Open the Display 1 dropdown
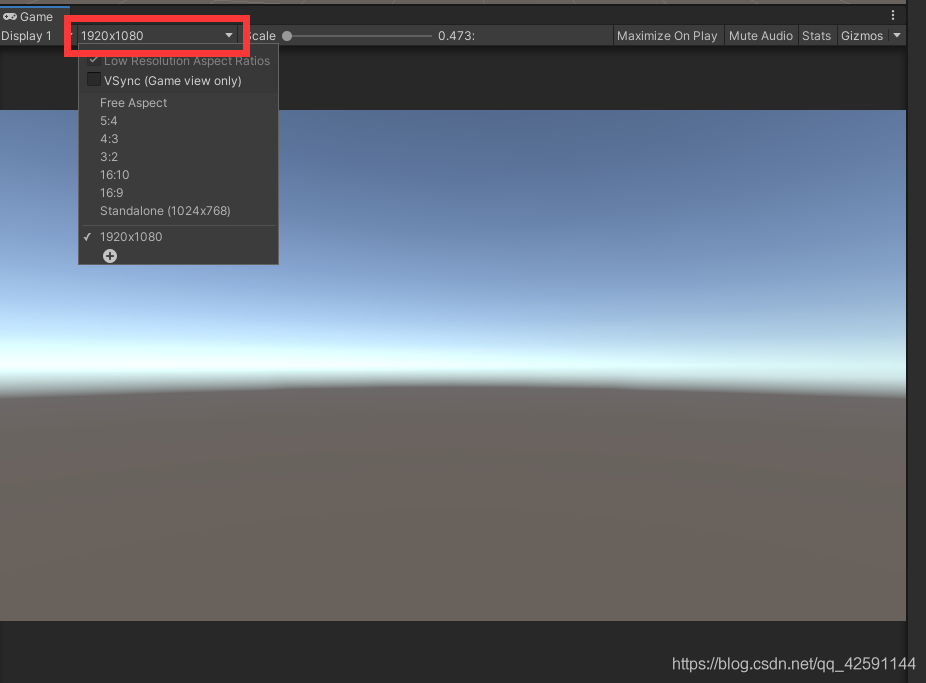926x683 pixels. coord(35,36)
